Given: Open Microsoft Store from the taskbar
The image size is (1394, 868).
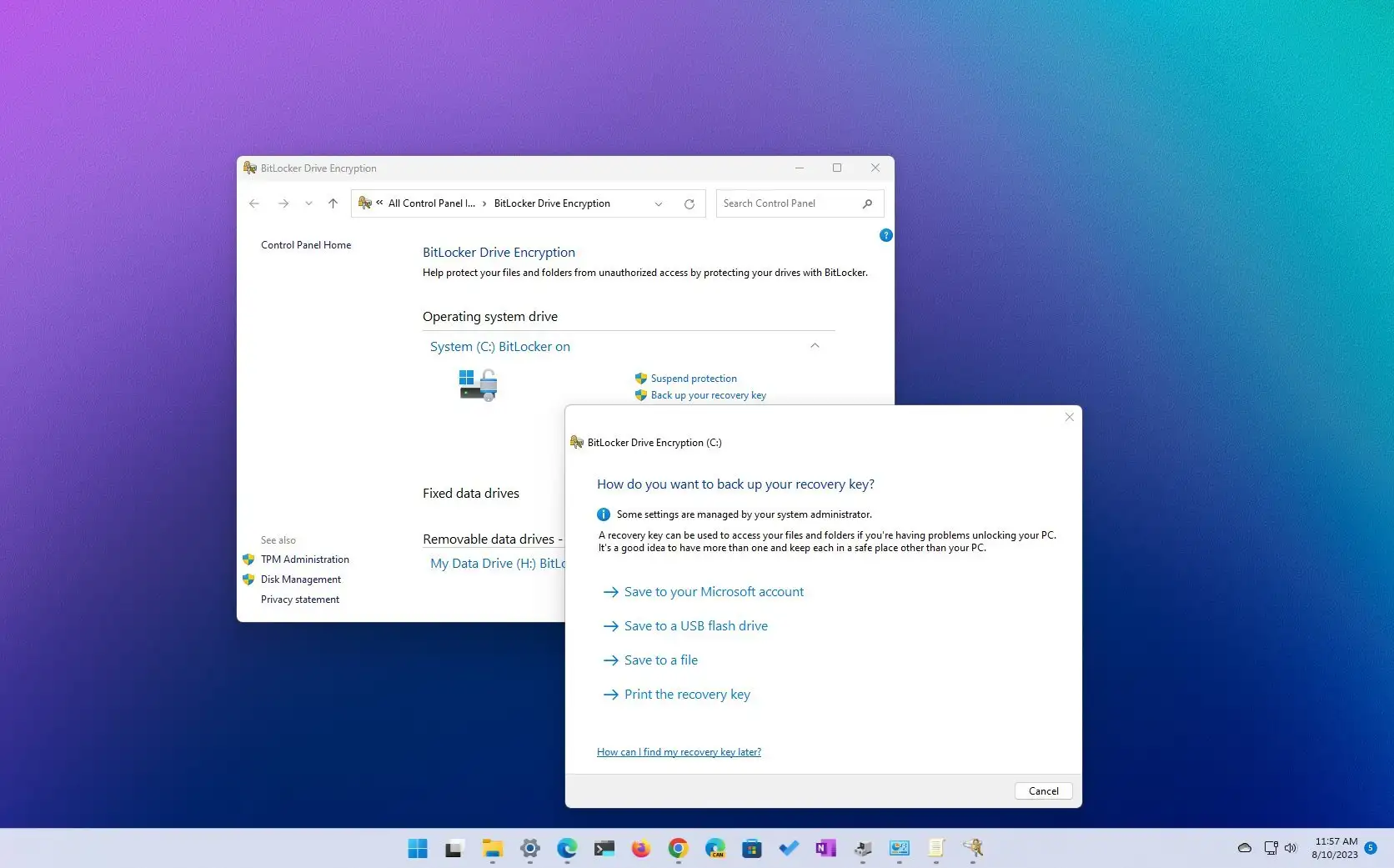Looking at the screenshot, I should pos(752,849).
